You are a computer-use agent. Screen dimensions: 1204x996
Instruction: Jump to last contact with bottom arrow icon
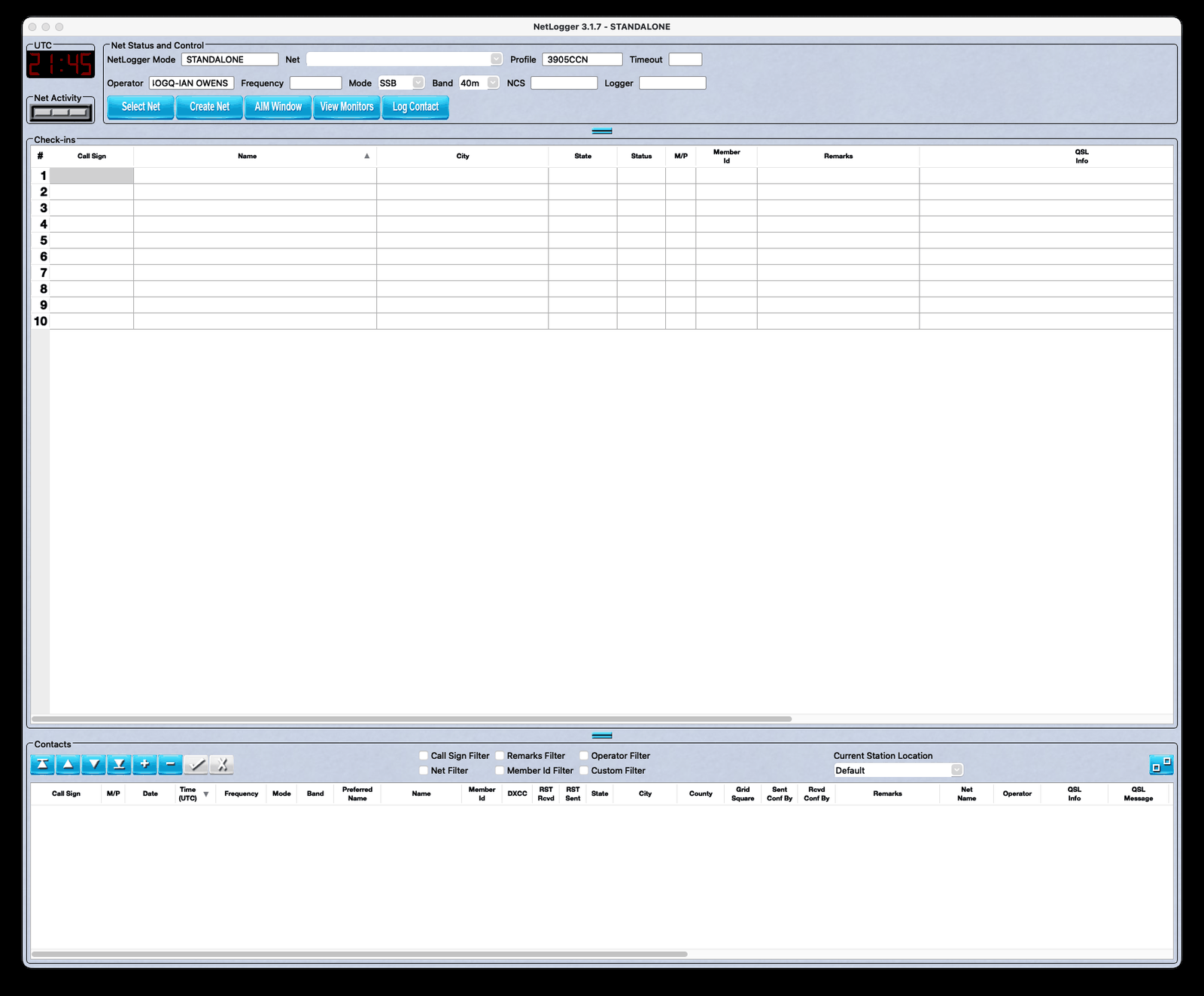pyautogui.click(x=119, y=765)
